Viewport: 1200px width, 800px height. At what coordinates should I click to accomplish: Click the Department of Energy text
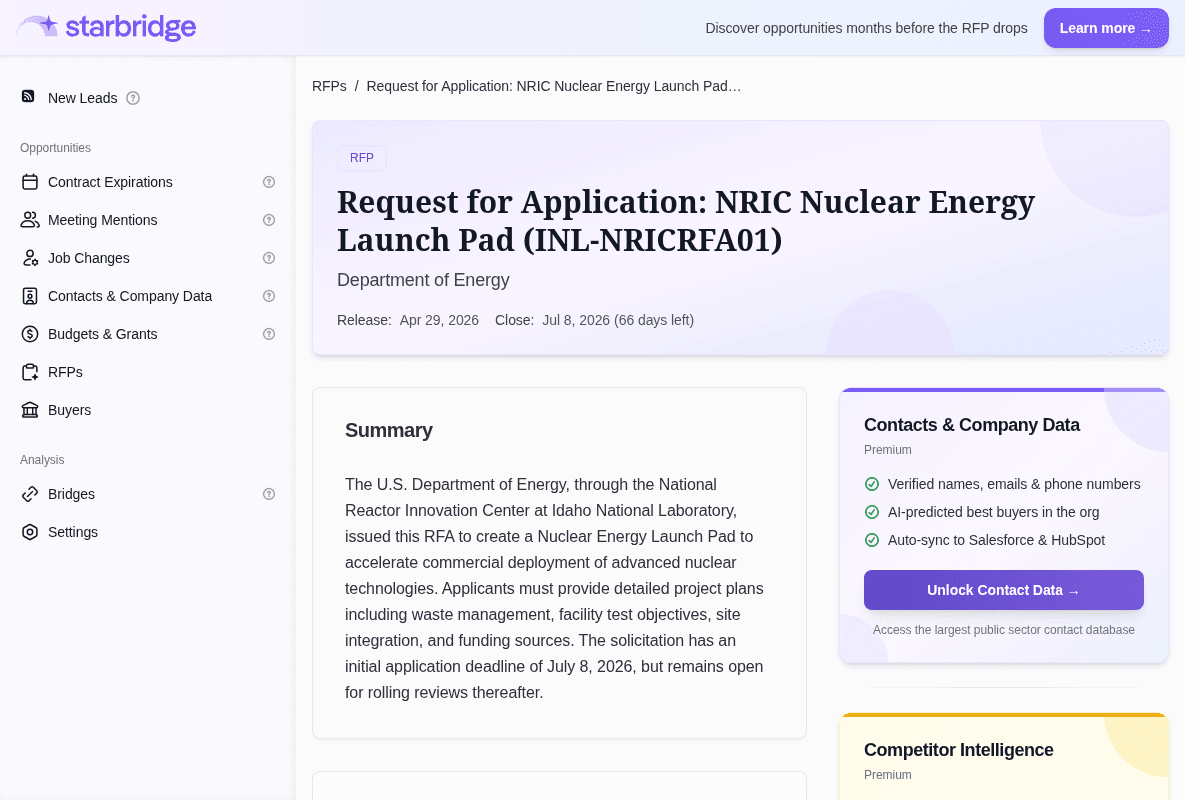[x=423, y=280]
